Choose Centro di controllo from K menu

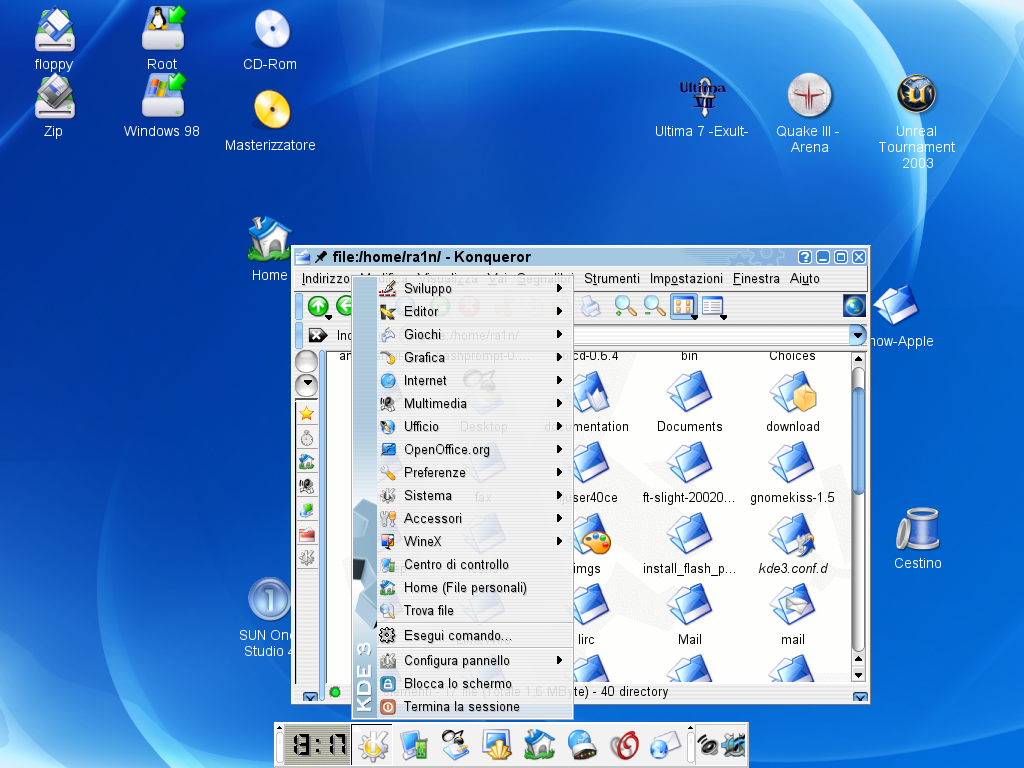(475, 564)
